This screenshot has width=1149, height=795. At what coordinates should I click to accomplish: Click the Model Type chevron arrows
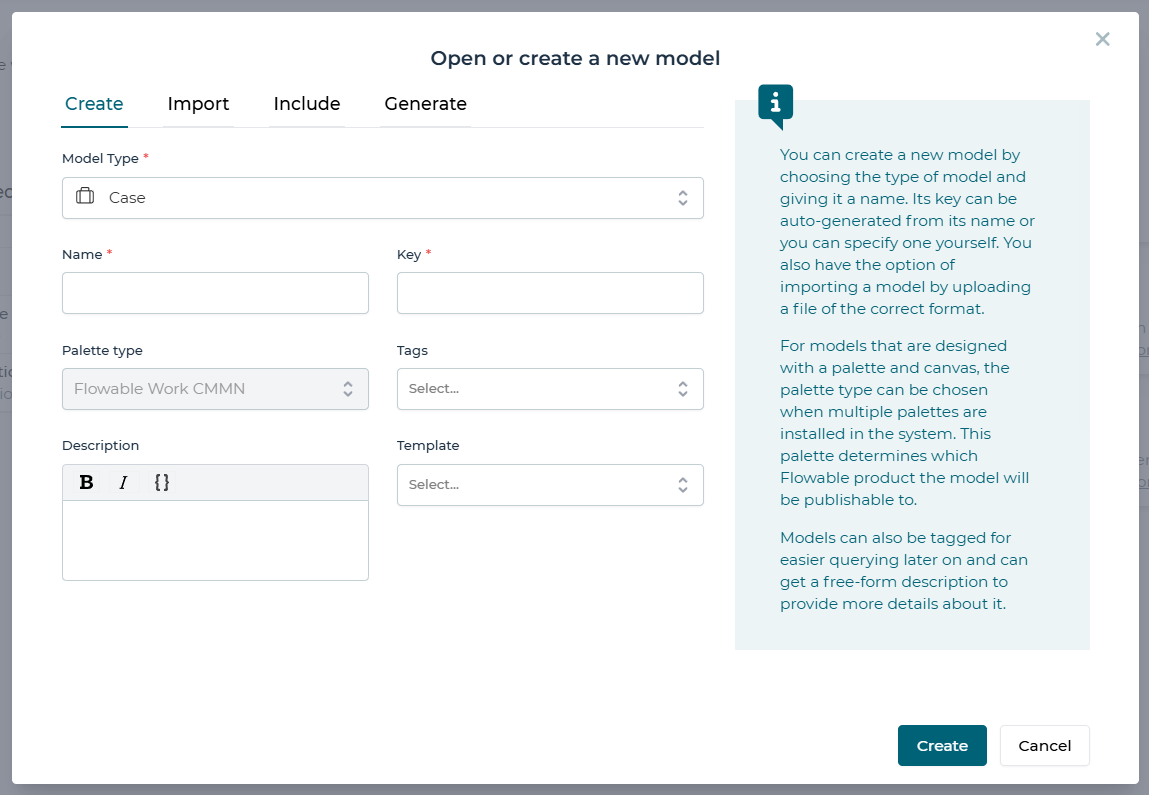(x=682, y=198)
